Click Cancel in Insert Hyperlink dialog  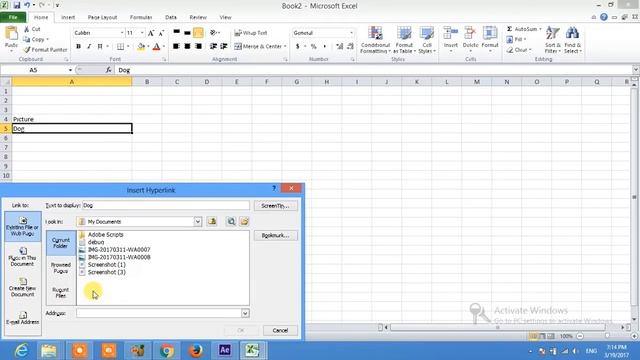(280, 330)
